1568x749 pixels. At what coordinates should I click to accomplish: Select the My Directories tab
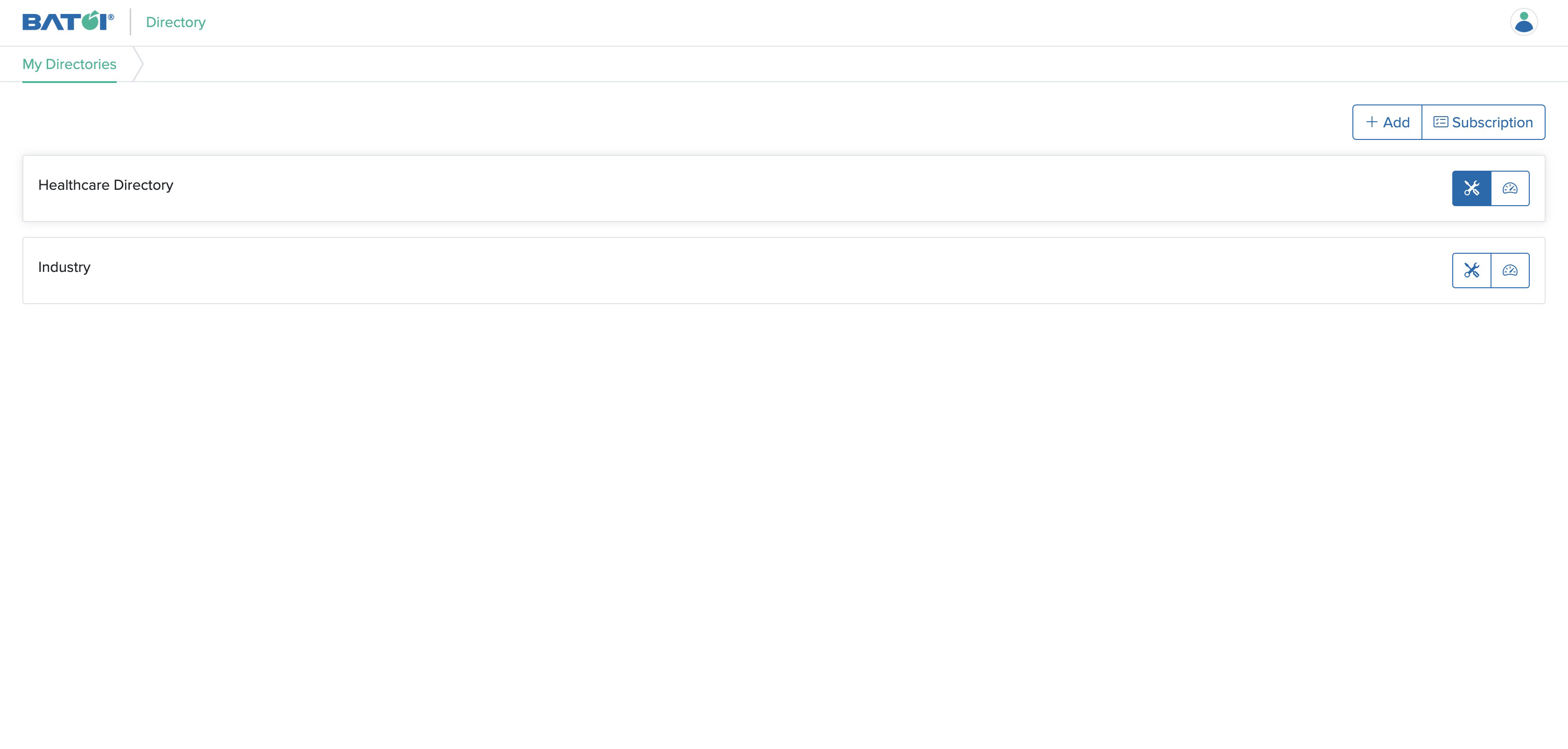click(x=69, y=63)
